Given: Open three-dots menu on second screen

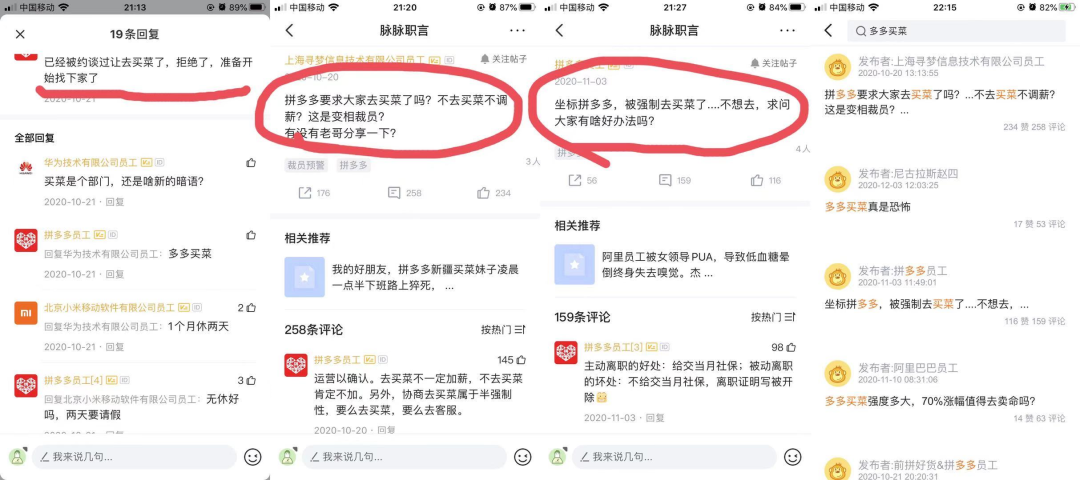Looking at the screenshot, I should pos(517,30).
